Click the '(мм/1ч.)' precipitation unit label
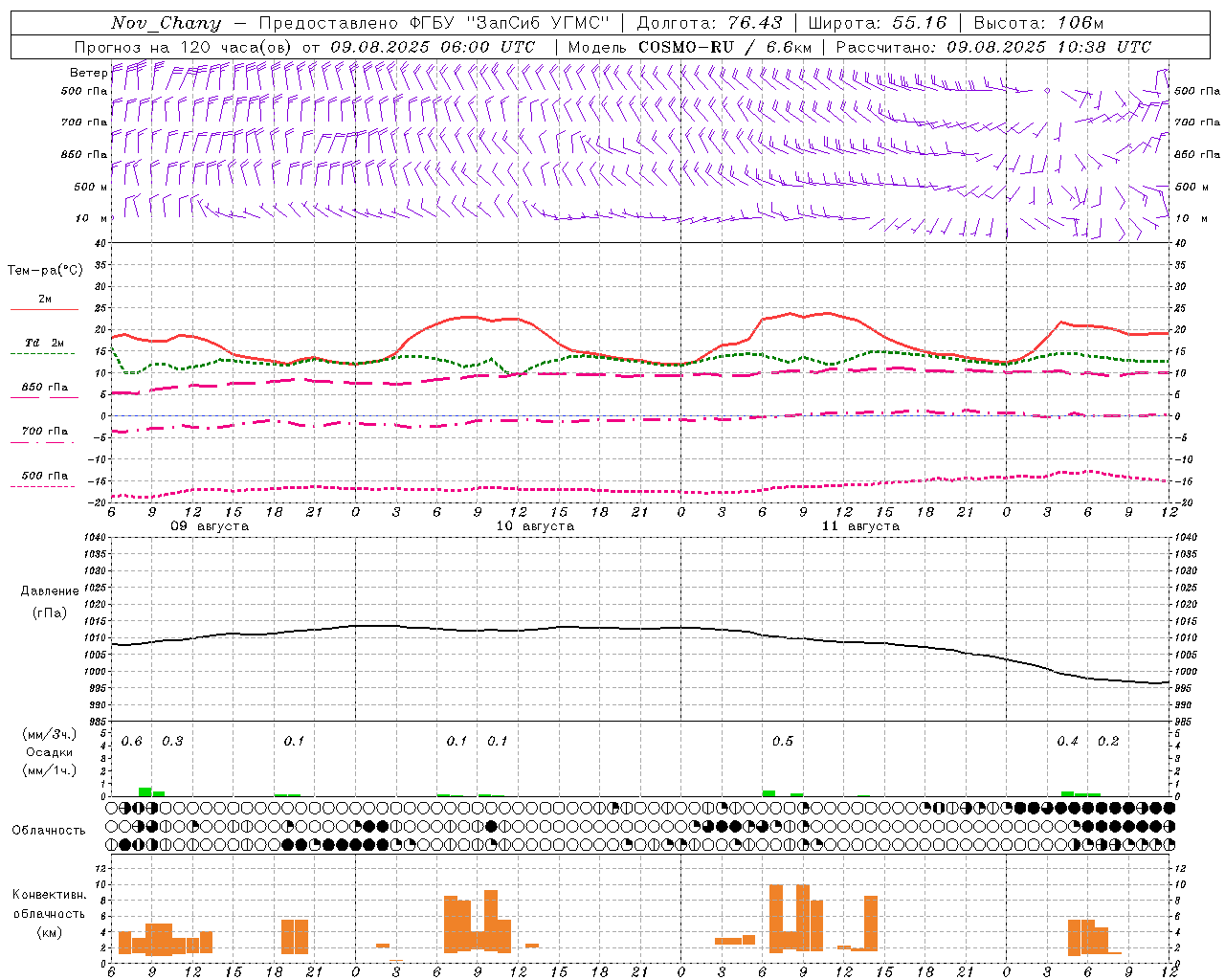 (x=49, y=770)
